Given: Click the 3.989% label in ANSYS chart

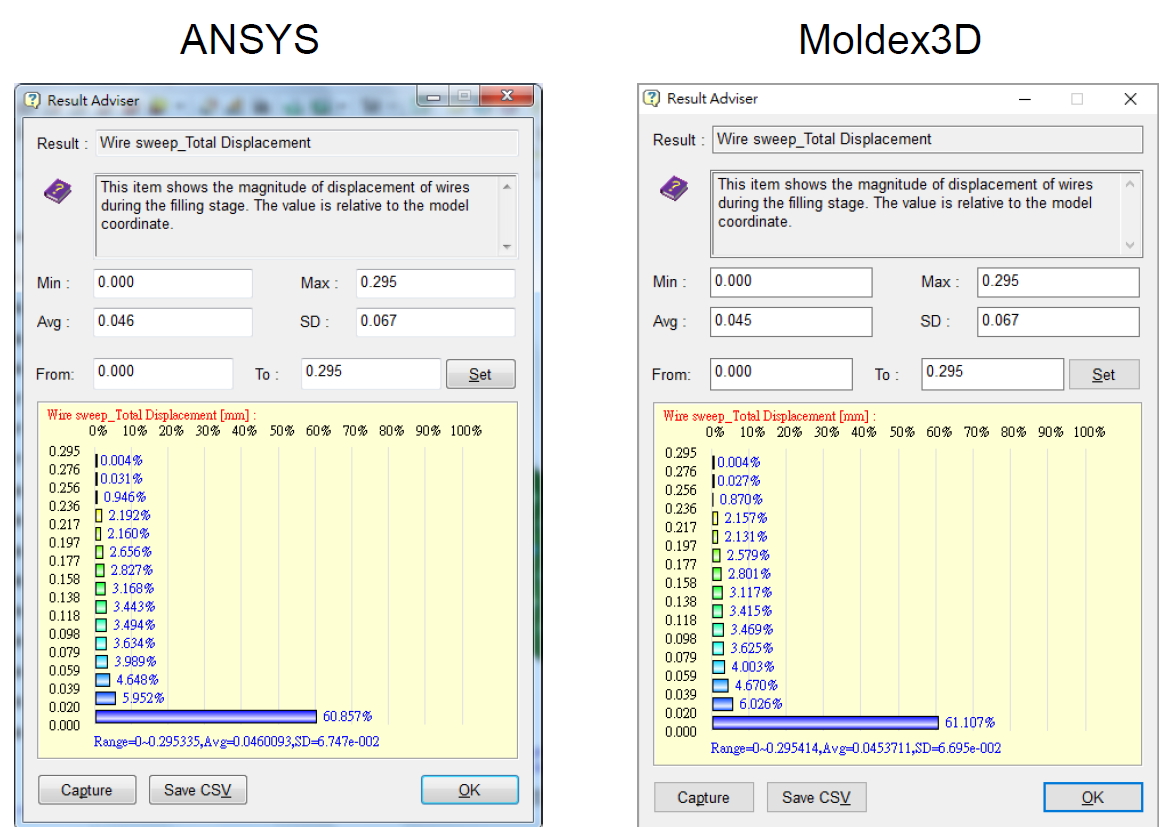Looking at the screenshot, I should point(135,662).
